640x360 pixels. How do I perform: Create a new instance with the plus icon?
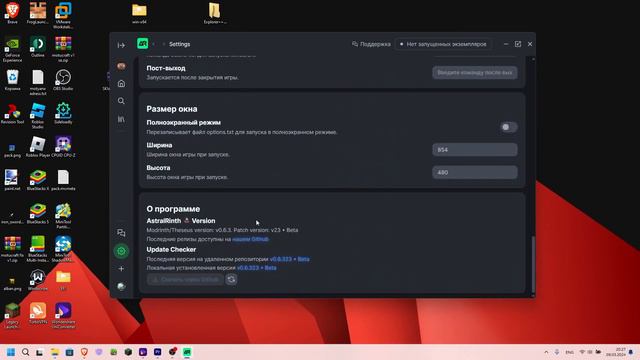[x=121, y=269]
